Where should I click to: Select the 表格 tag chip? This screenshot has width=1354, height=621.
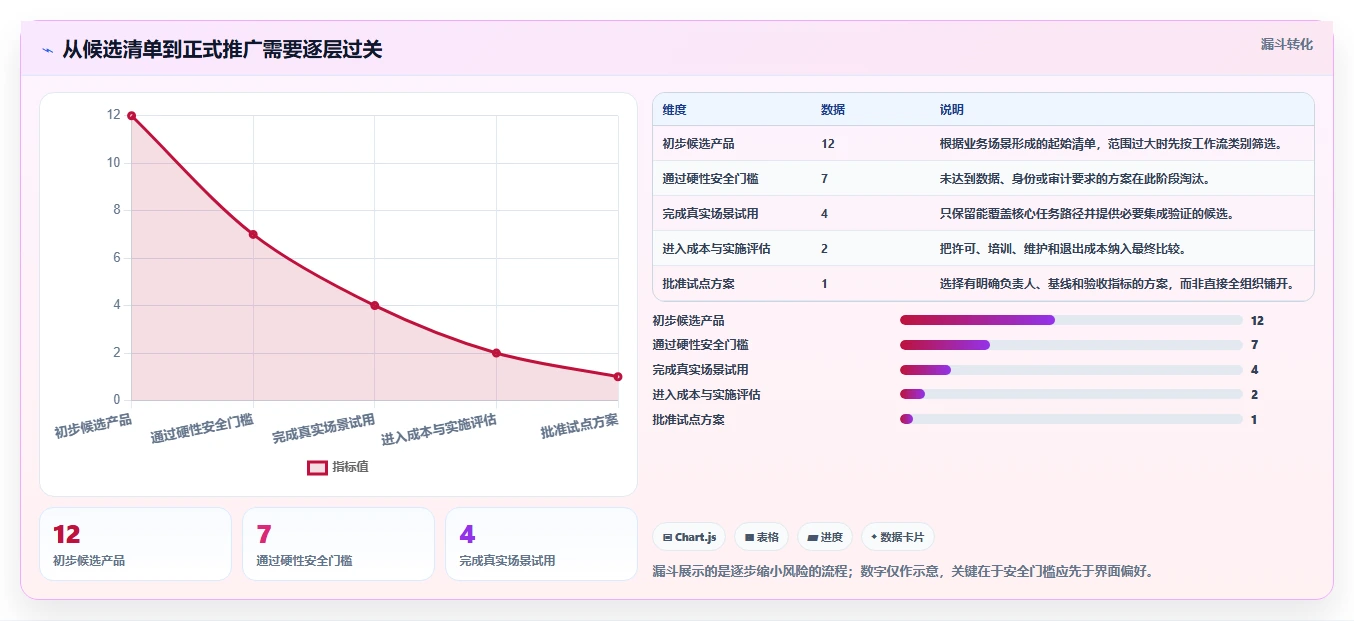click(761, 537)
